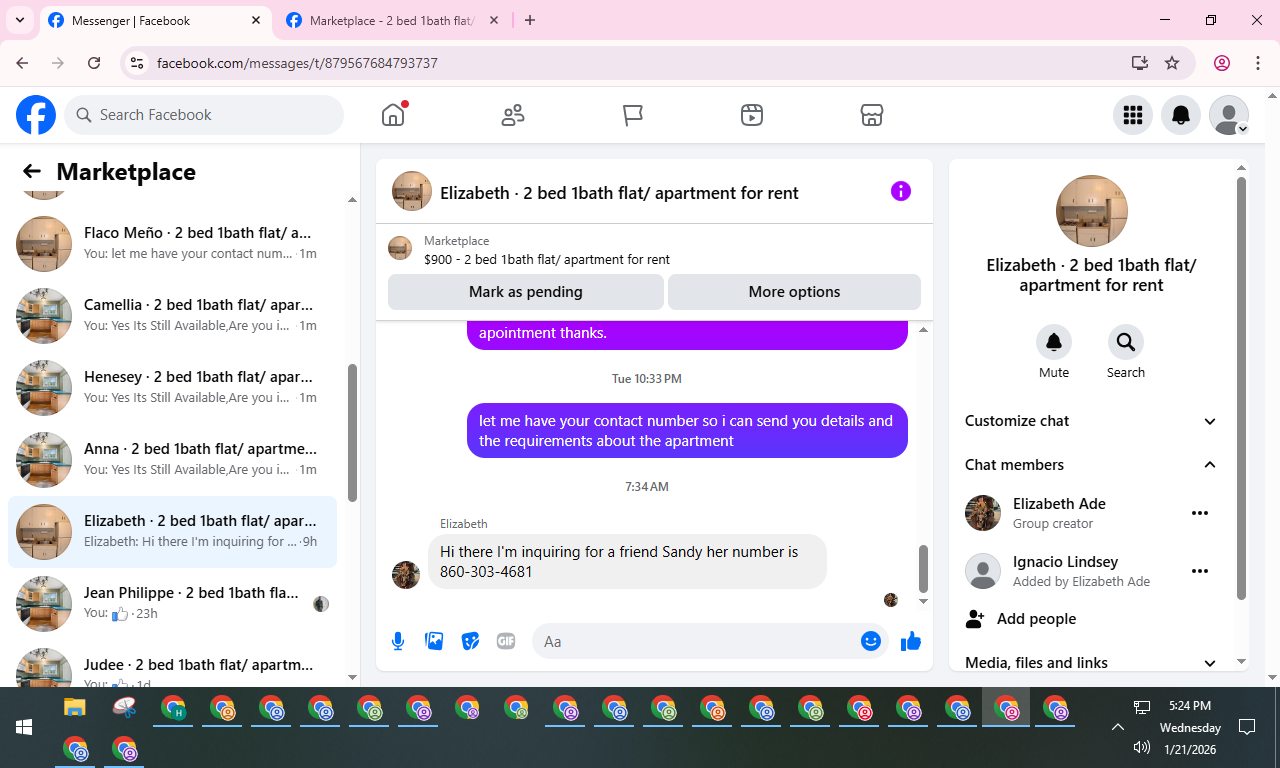Click taskbar volume icon
The width and height of the screenshot is (1280, 768).
pyautogui.click(x=1142, y=747)
